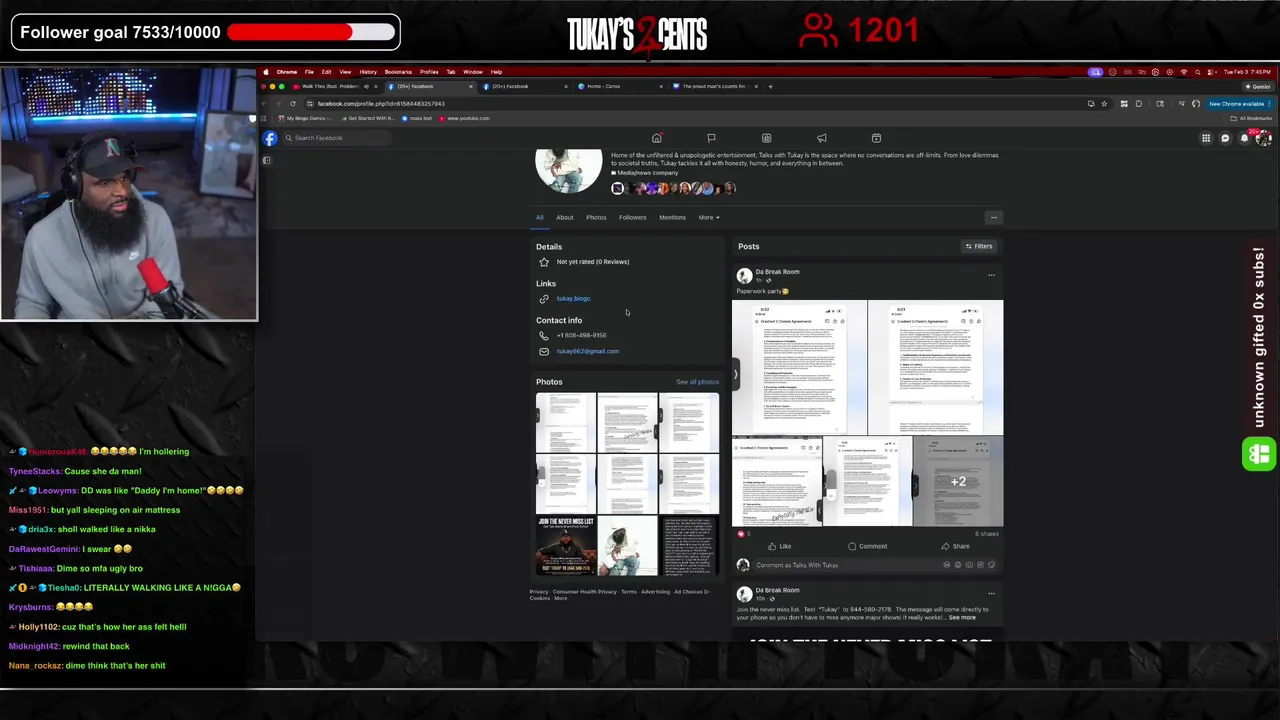
Task: Click the heart reaction count on post
Action: coord(743,534)
